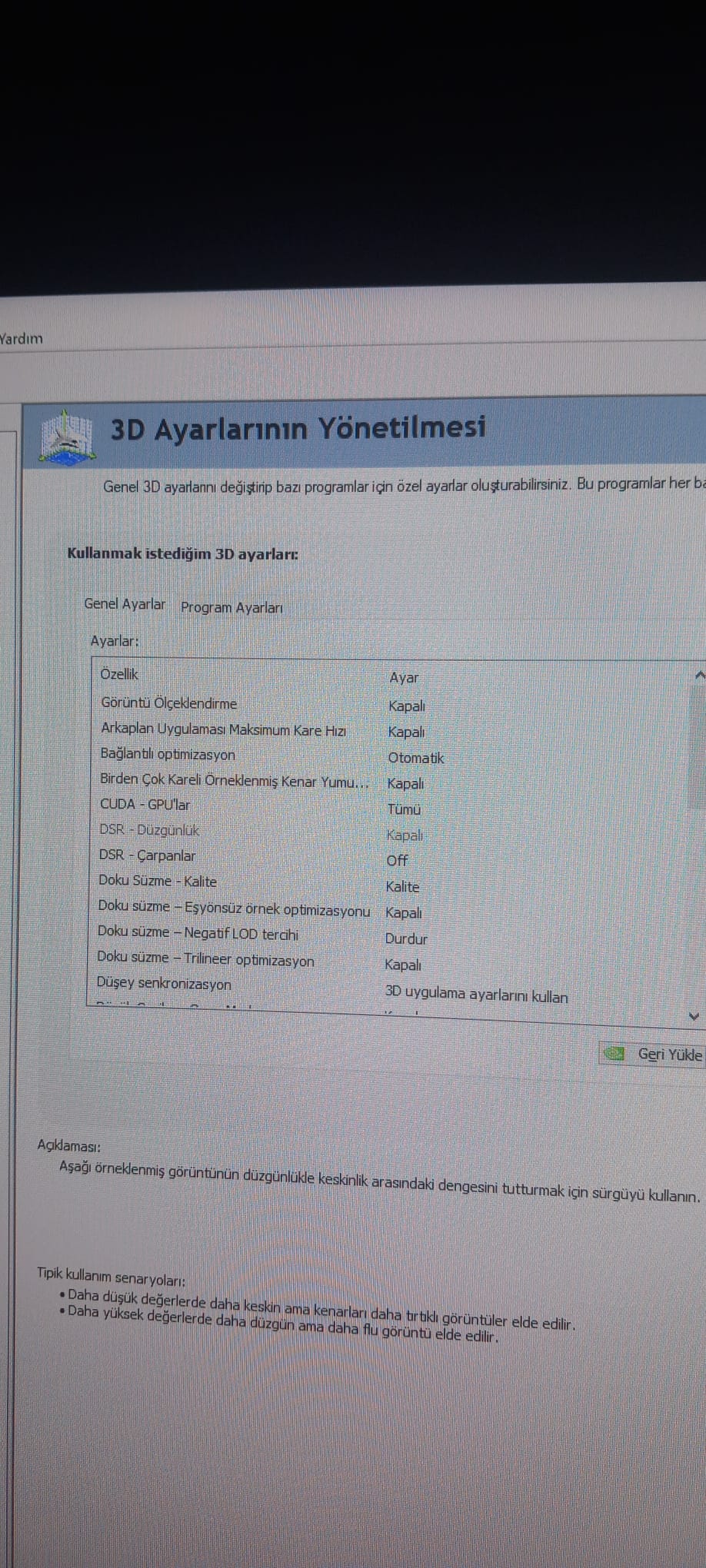706x1568 pixels.
Task: Open the CUDA - GPU'lar Tümü setting
Action: [404, 809]
